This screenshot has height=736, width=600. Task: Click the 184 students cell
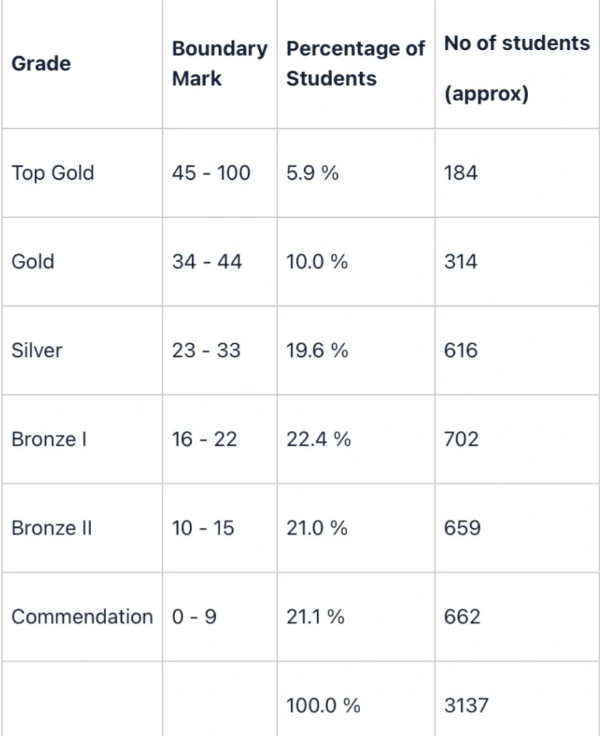click(x=460, y=173)
